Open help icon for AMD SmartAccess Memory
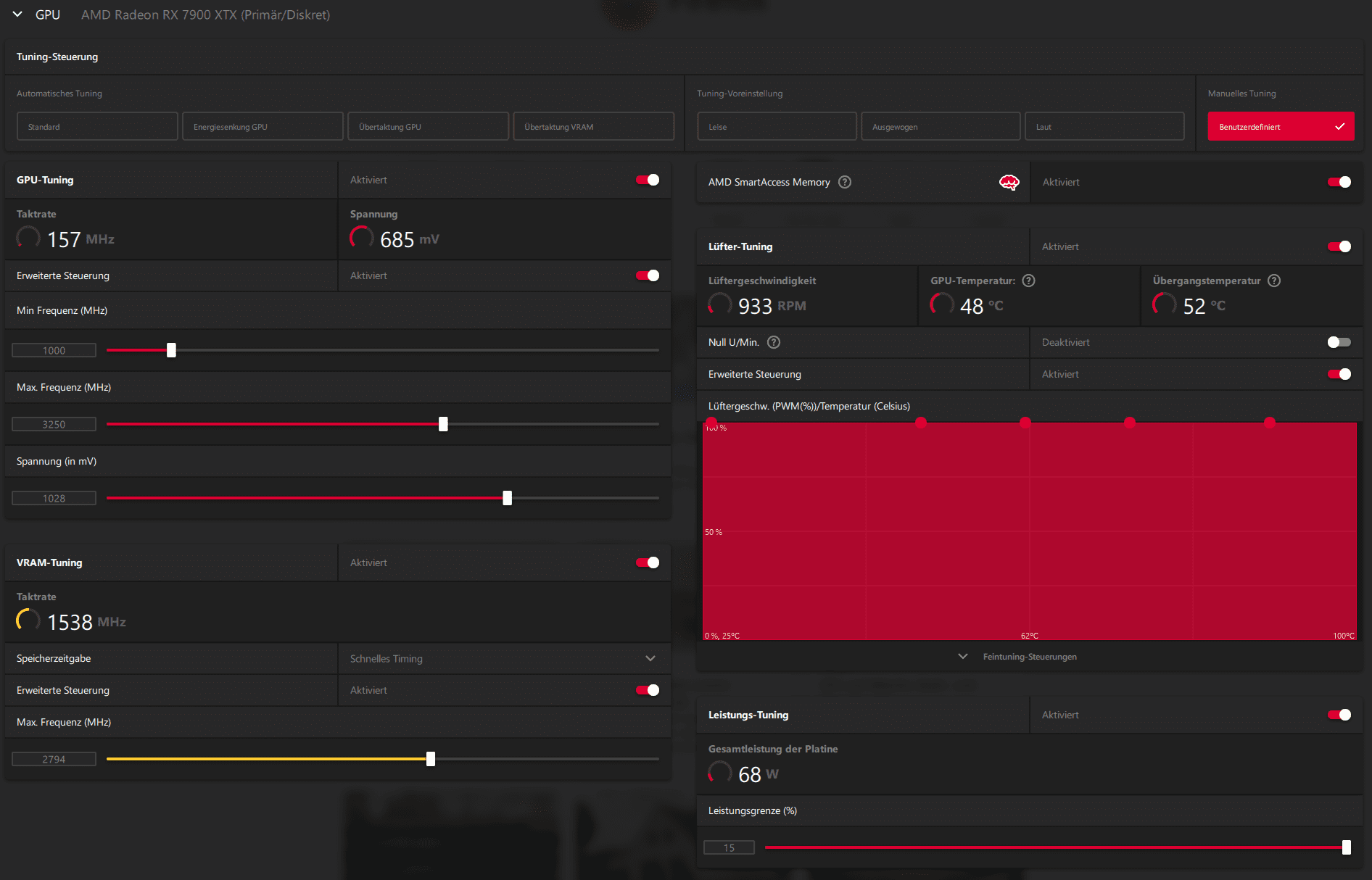 tap(845, 182)
